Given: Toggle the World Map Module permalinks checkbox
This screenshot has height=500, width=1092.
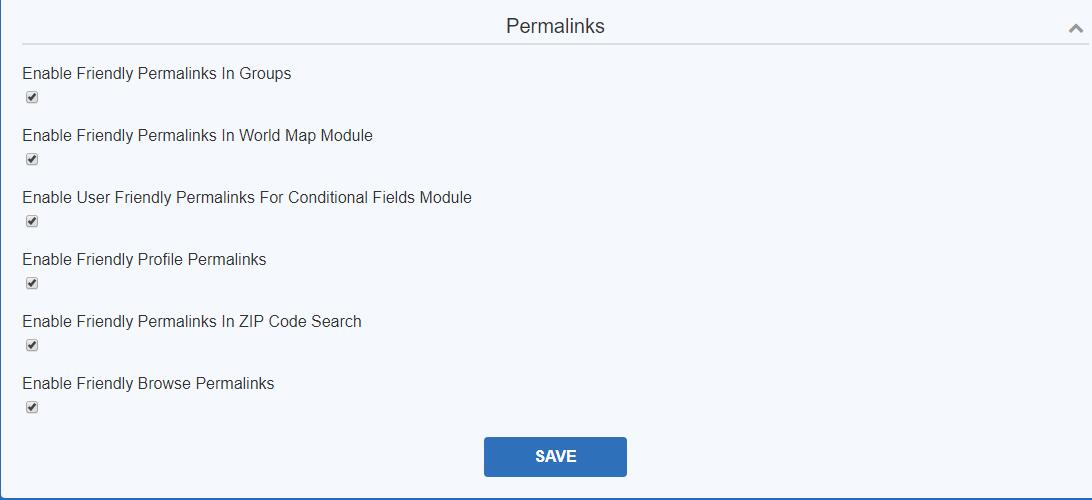Looking at the screenshot, I should (x=32, y=159).
